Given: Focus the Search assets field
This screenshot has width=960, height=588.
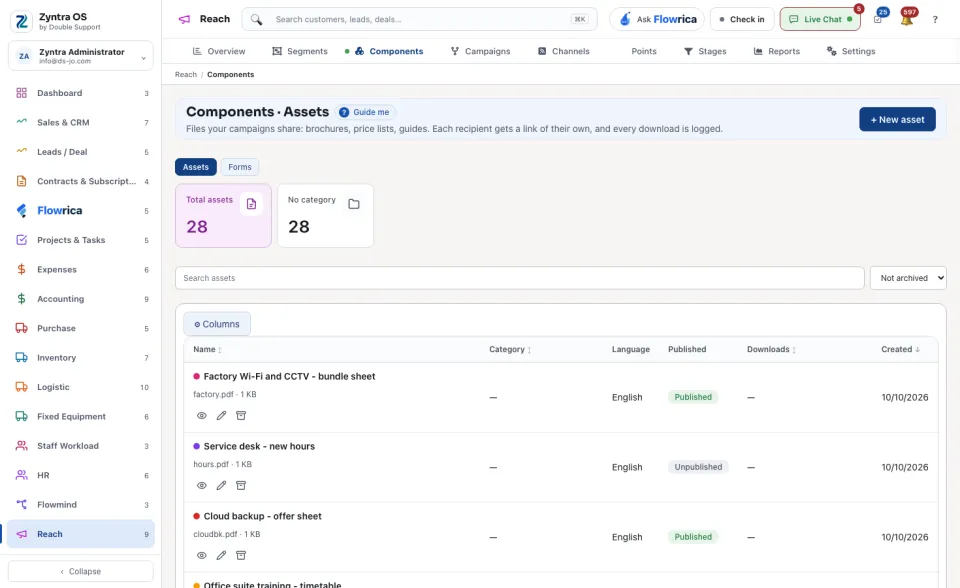Looking at the screenshot, I should coord(520,278).
